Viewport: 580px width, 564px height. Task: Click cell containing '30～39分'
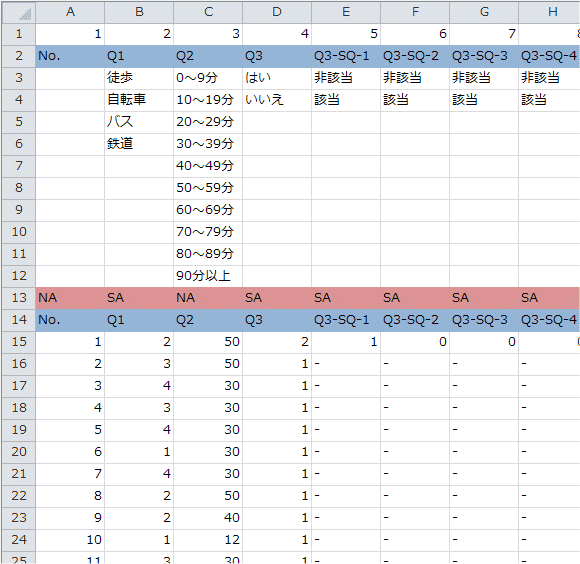tap(208, 144)
